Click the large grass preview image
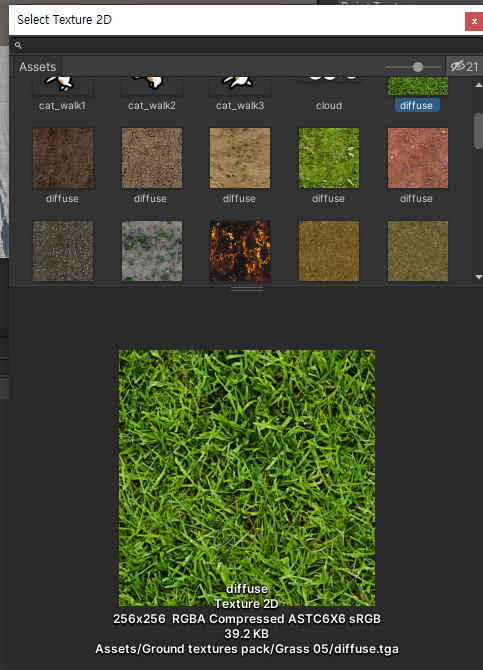Screen dimensions: 483x670 (x=247, y=478)
